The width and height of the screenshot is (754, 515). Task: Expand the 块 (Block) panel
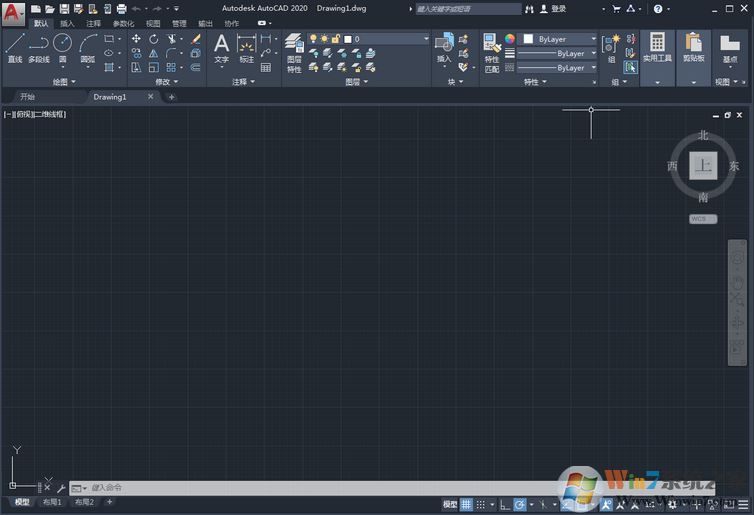pos(455,82)
